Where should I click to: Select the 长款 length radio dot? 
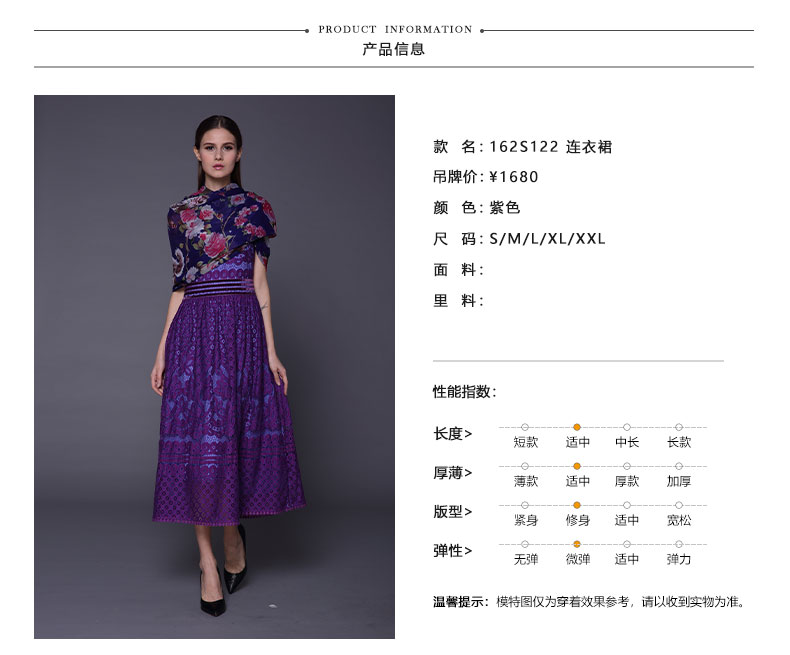tap(679, 427)
